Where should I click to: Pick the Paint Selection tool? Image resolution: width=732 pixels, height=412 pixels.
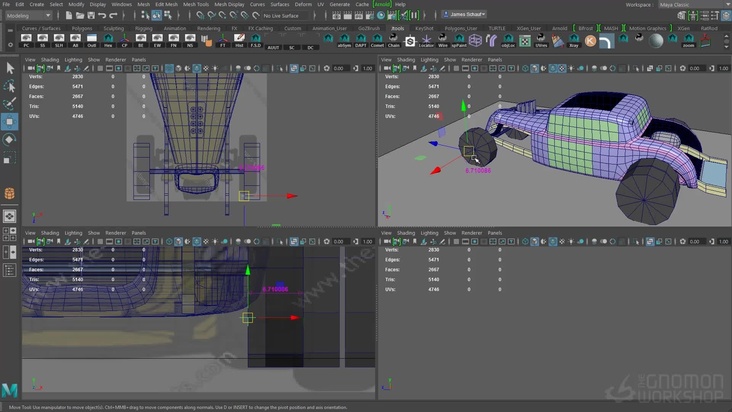[9, 103]
